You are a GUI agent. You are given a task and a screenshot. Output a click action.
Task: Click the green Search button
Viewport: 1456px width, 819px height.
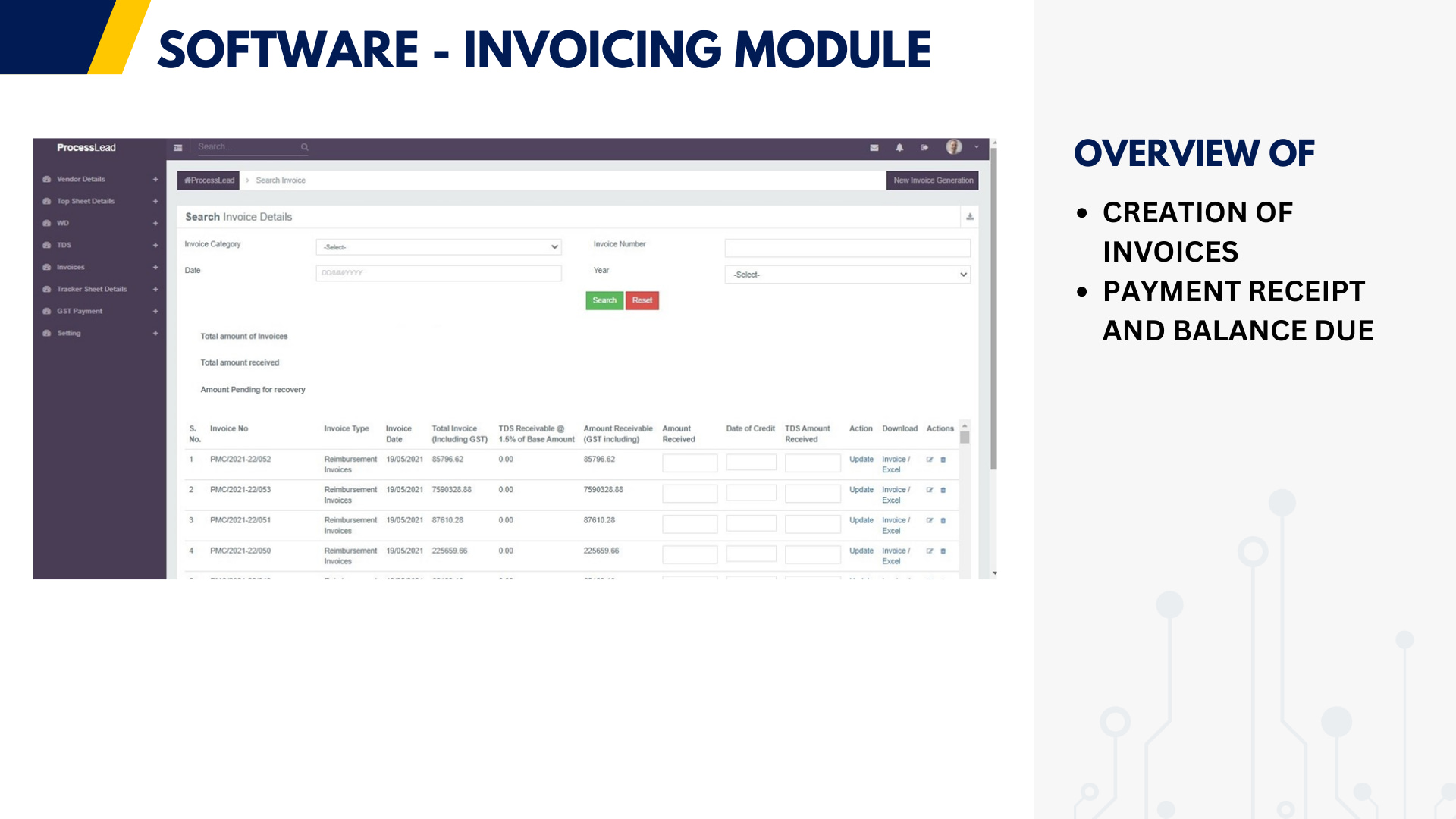coord(604,300)
